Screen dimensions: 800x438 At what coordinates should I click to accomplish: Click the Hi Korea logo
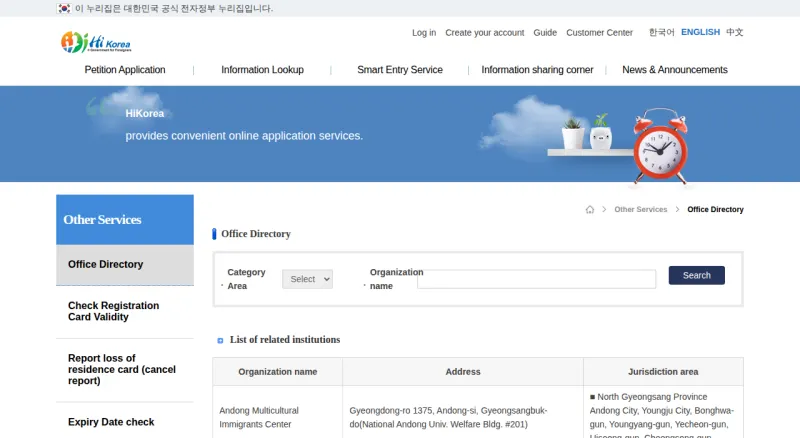click(x=96, y=42)
